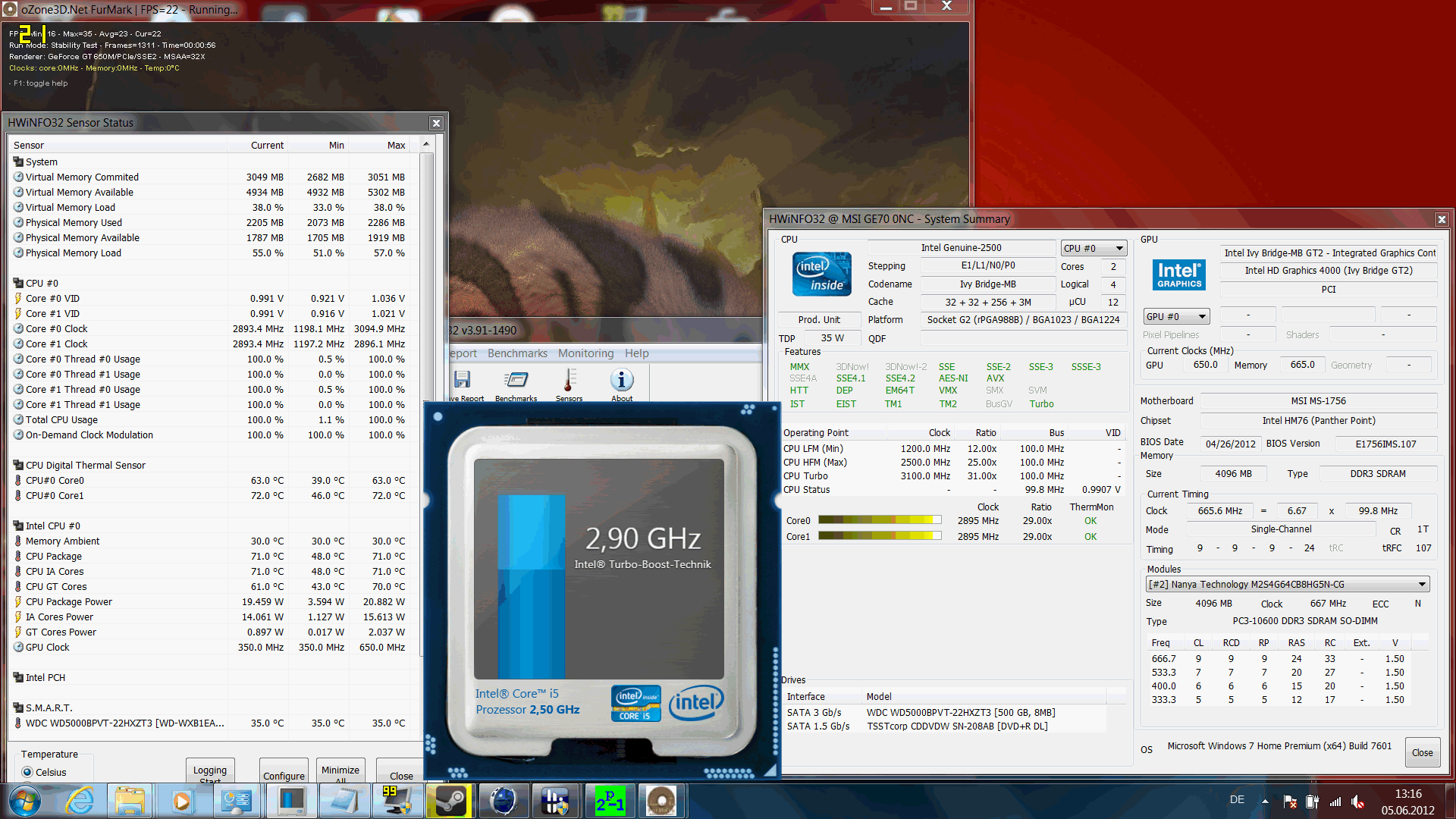
Task: Open the Help menu
Action: pyautogui.click(x=636, y=353)
